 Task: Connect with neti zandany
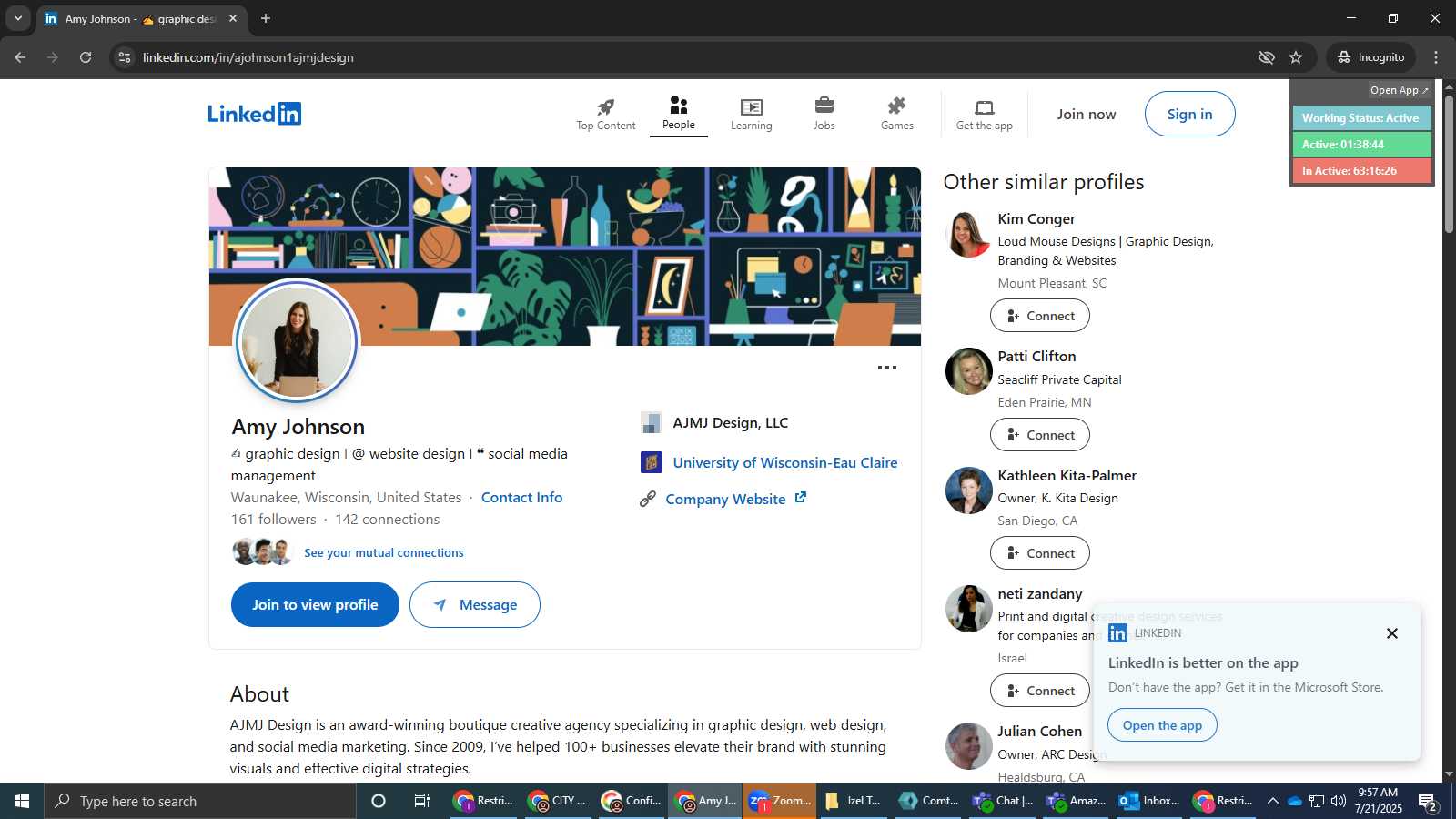pyautogui.click(x=1039, y=691)
